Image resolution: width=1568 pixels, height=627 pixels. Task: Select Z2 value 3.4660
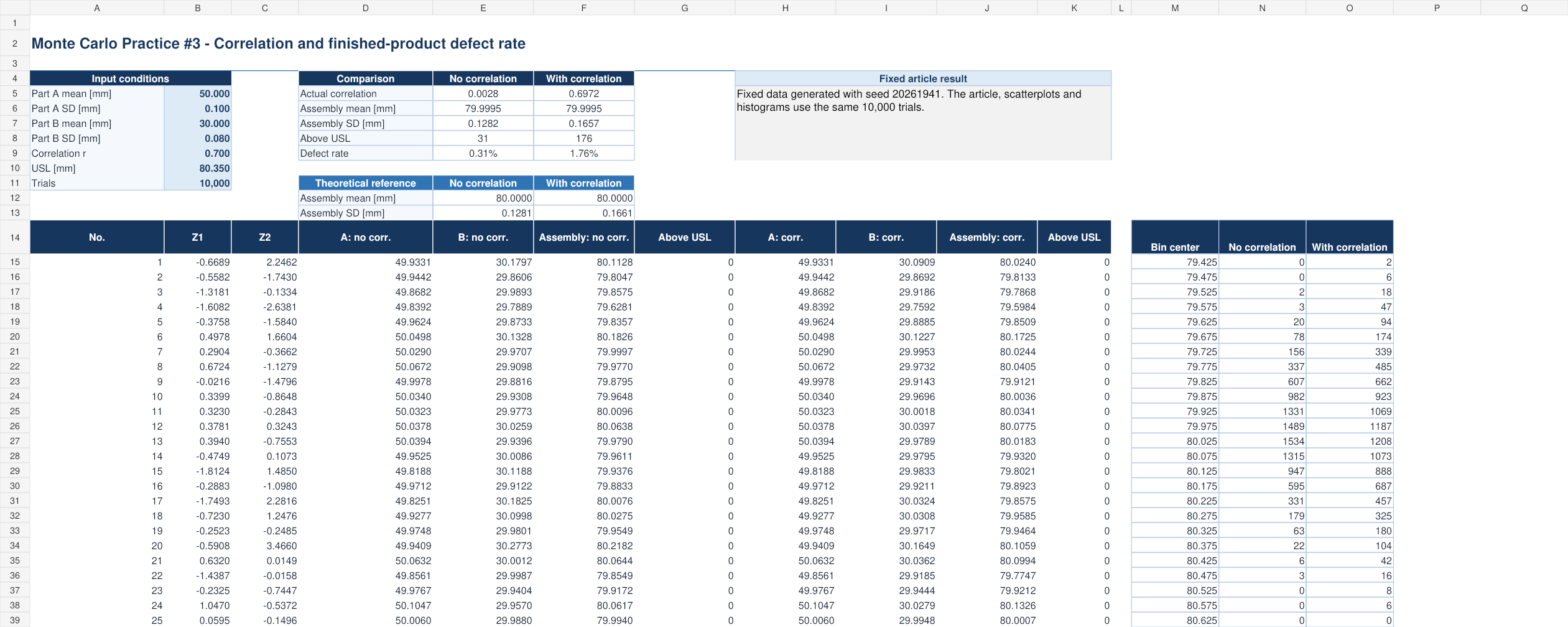click(x=265, y=546)
